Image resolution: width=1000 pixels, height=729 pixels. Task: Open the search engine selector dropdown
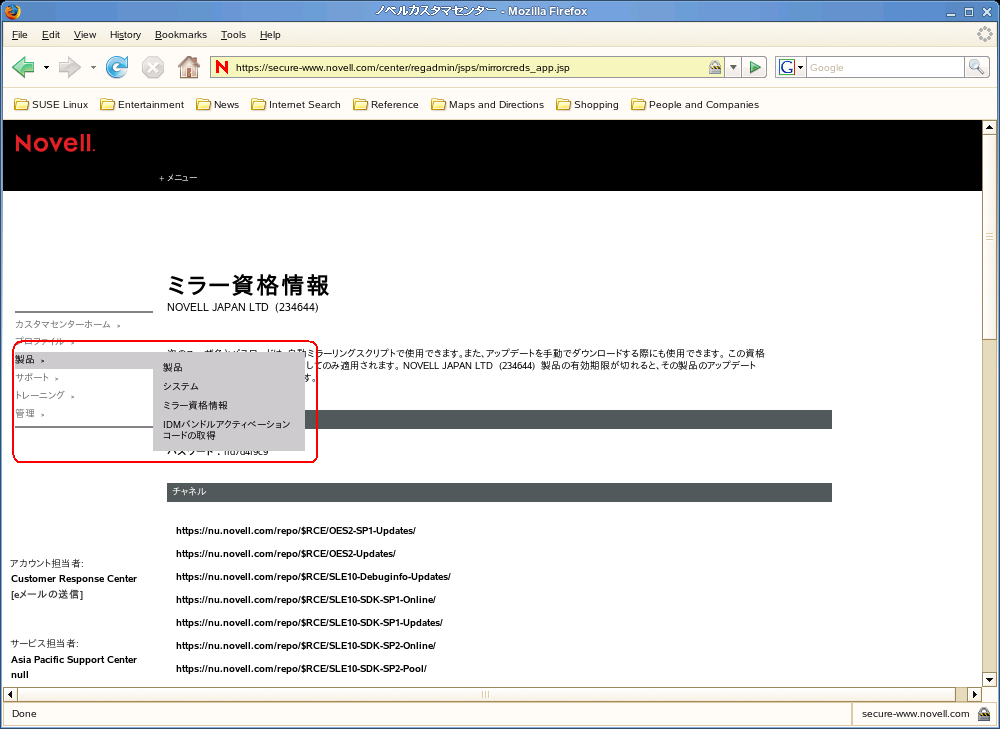(792, 67)
